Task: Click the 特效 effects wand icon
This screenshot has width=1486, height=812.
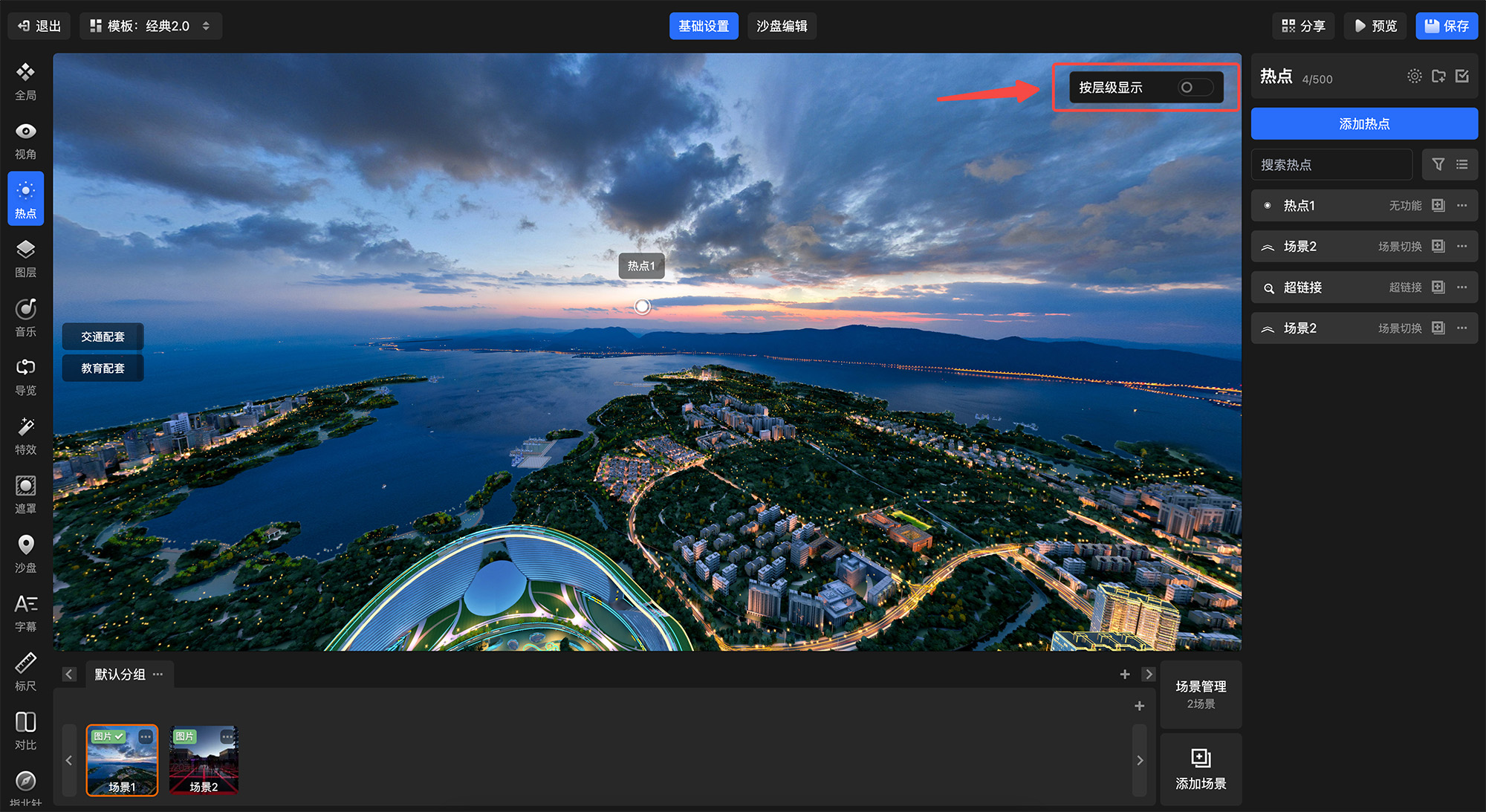Action: 25,435
